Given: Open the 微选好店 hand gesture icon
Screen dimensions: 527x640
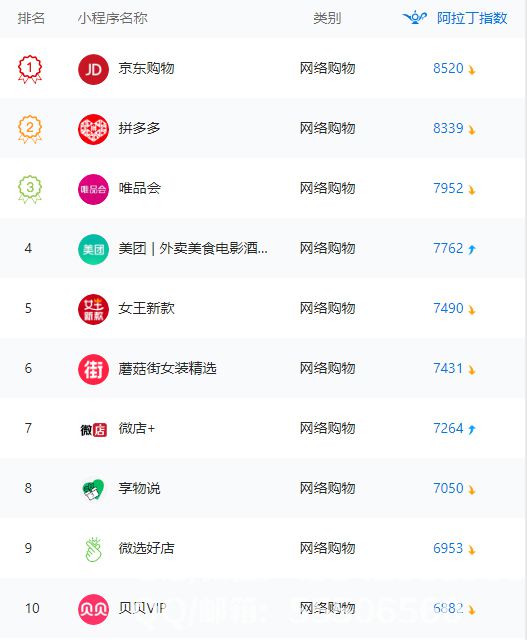Looking at the screenshot, I should point(93,549).
